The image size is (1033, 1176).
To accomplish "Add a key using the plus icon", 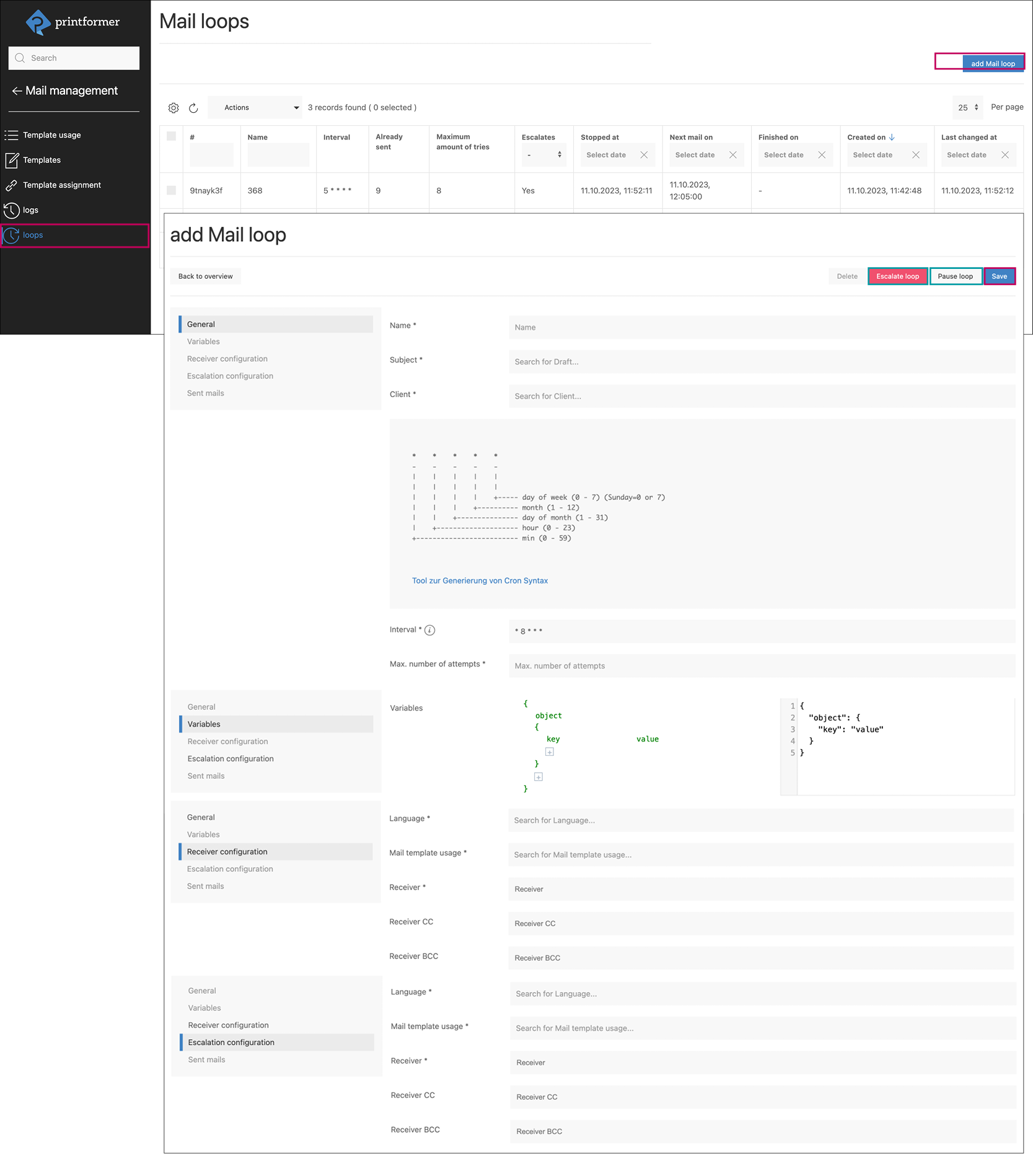I will tap(549, 752).
